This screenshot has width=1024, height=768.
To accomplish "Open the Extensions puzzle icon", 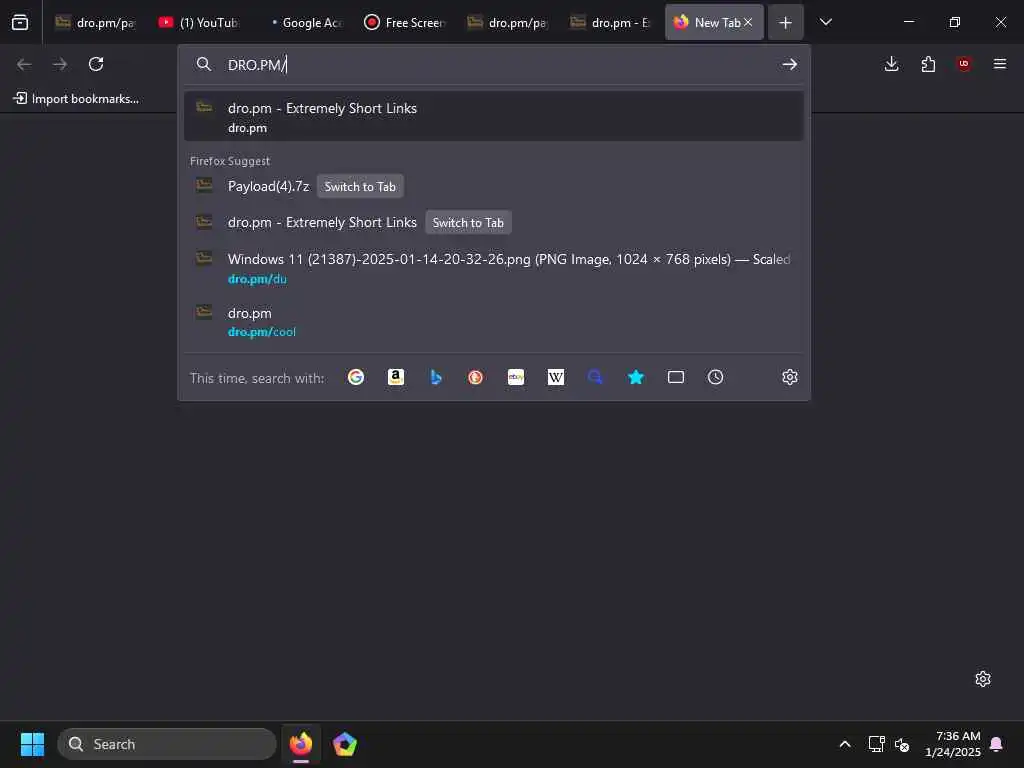I will pyautogui.click(x=928, y=64).
